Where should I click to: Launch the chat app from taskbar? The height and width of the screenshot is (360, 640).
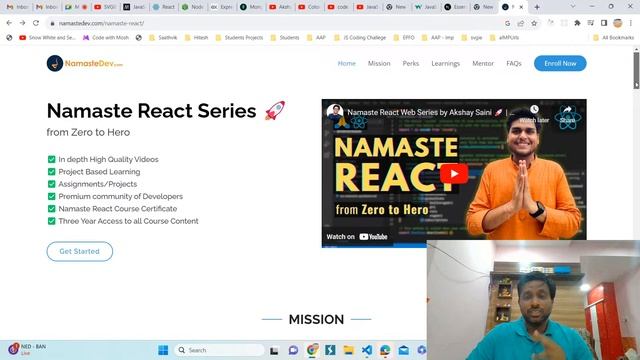(x=293, y=350)
